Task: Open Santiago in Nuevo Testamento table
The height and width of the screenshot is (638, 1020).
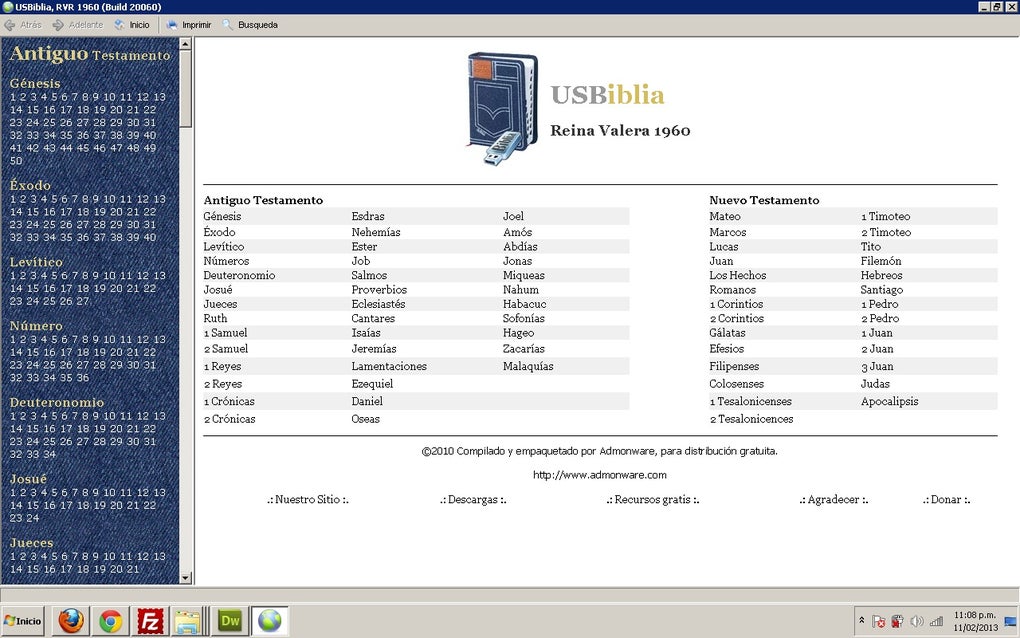Action: pos(882,290)
